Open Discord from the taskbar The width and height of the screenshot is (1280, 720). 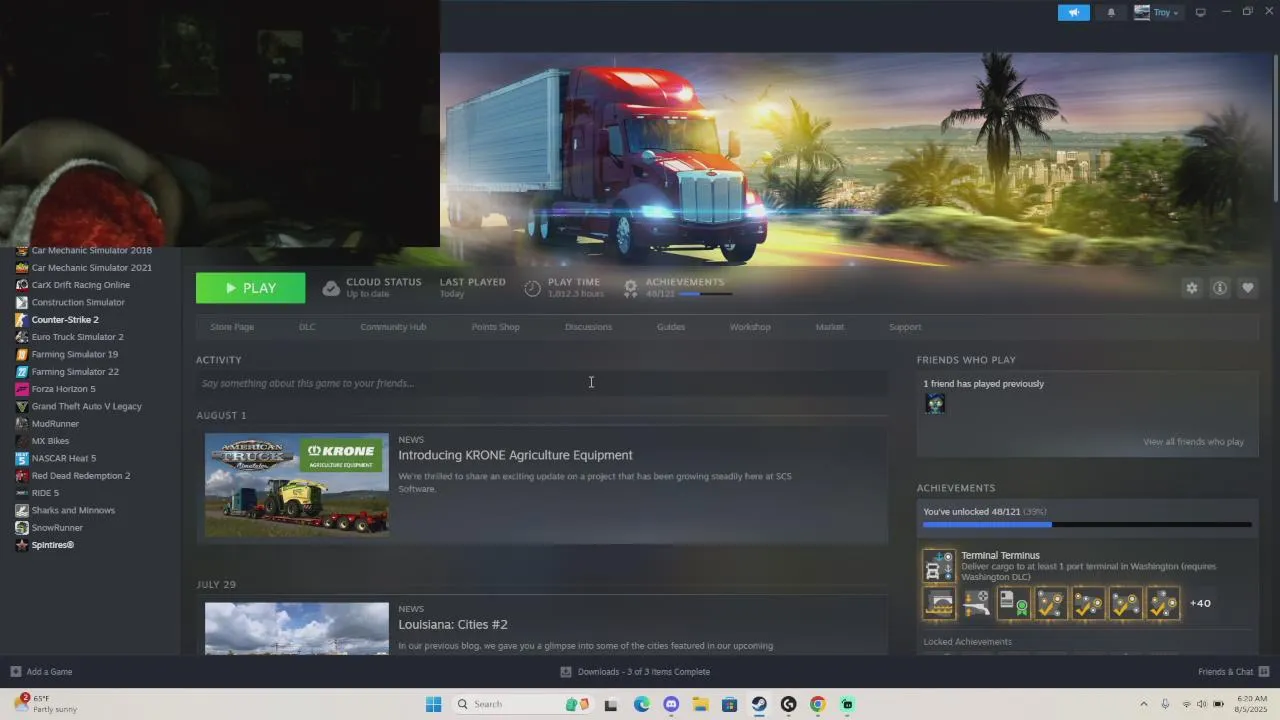(671, 704)
